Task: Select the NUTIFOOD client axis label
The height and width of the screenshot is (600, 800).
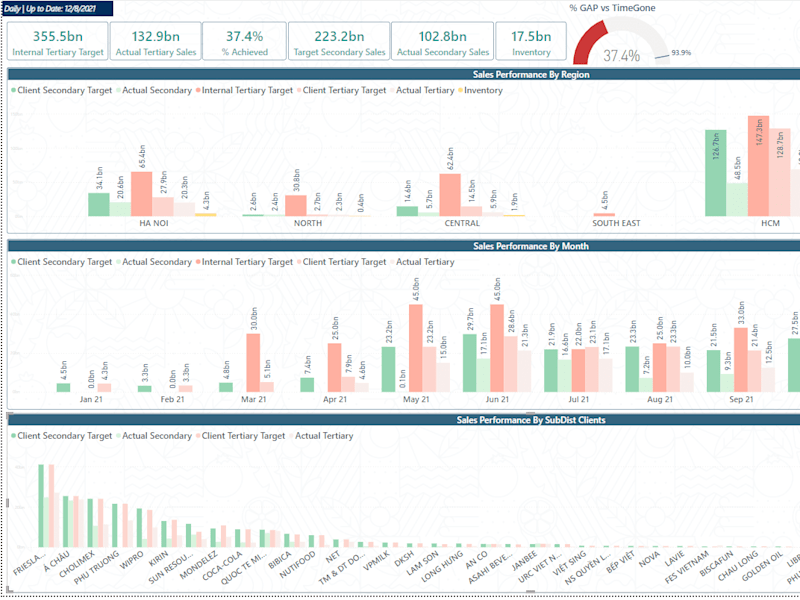Action: pyautogui.click(x=298, y=565)
